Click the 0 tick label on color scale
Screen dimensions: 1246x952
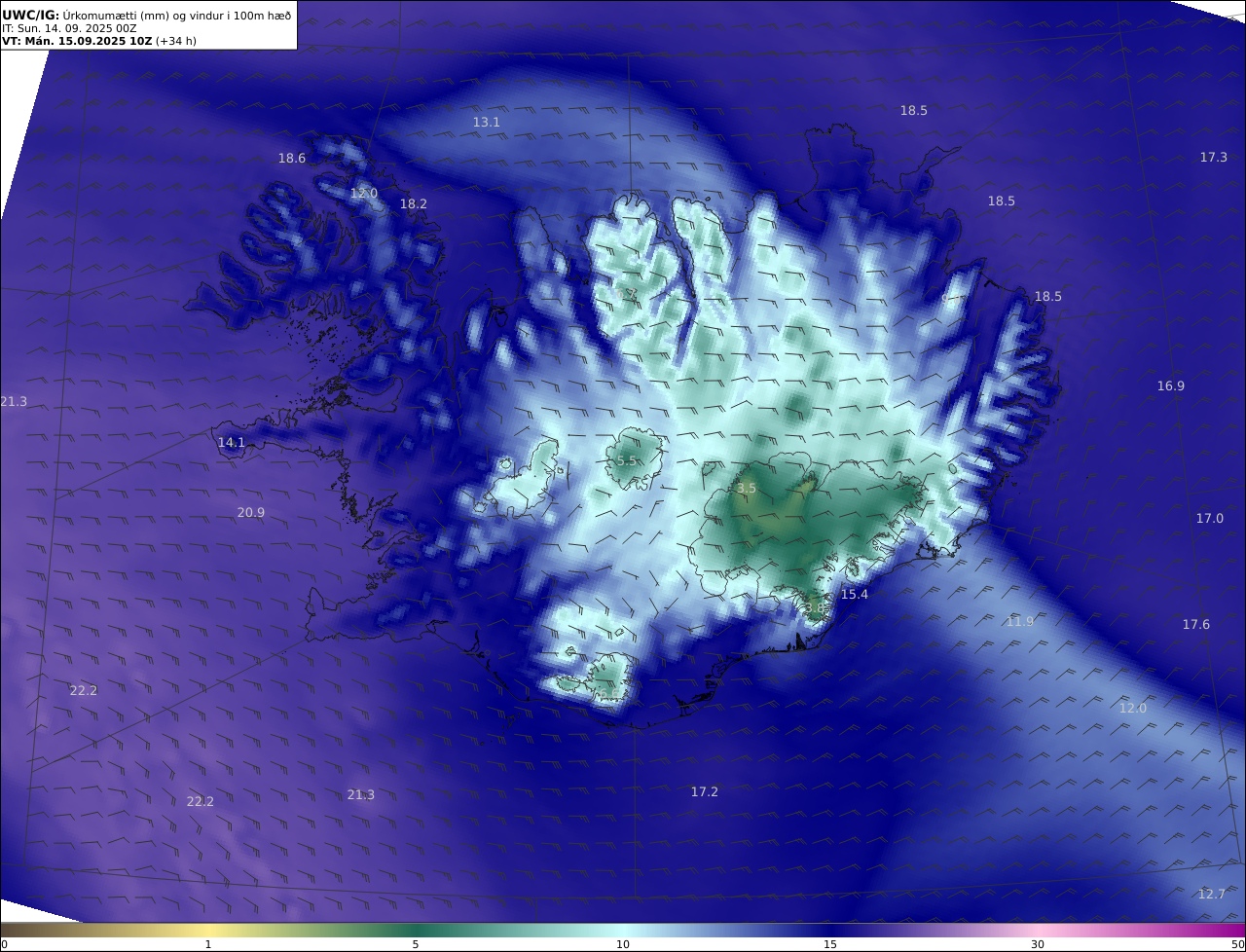click(x=4, y=943)
